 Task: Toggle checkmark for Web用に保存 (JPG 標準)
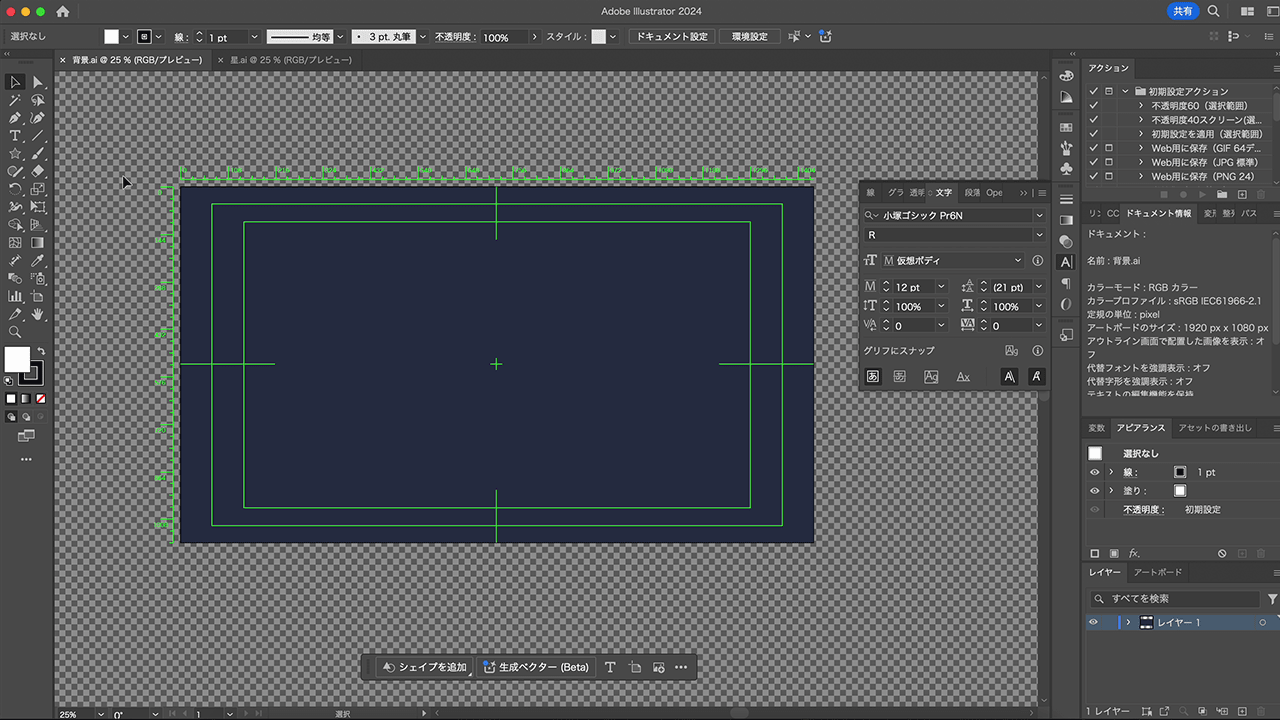tap(1093, 162)
